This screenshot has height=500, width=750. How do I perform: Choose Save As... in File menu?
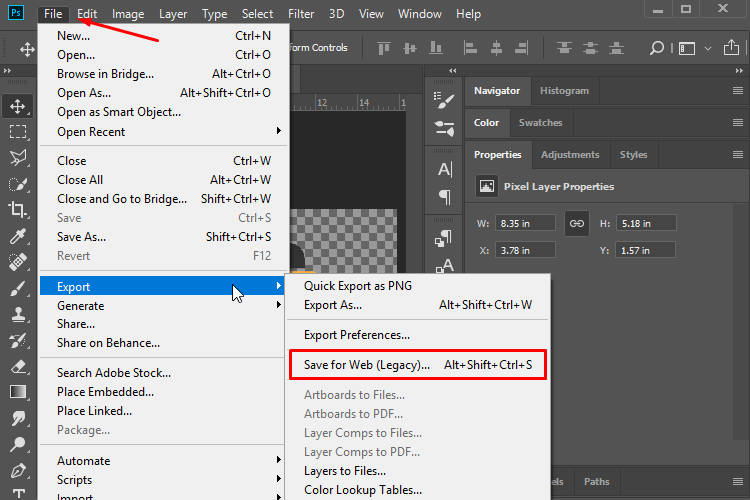[x=164, y=237]
